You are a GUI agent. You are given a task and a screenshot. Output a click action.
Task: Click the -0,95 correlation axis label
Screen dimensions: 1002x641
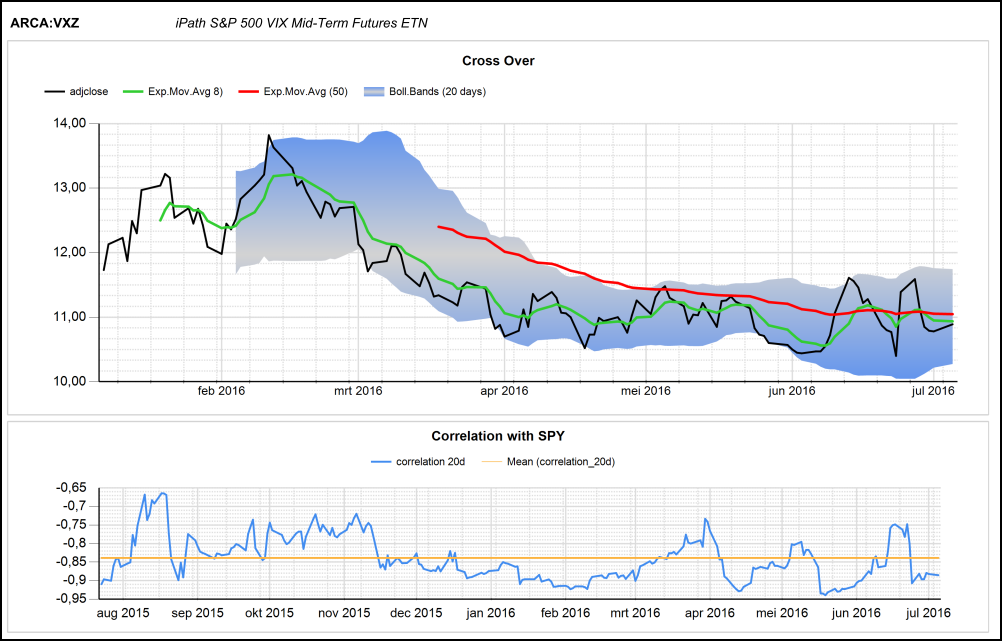(x=72, y=599)
